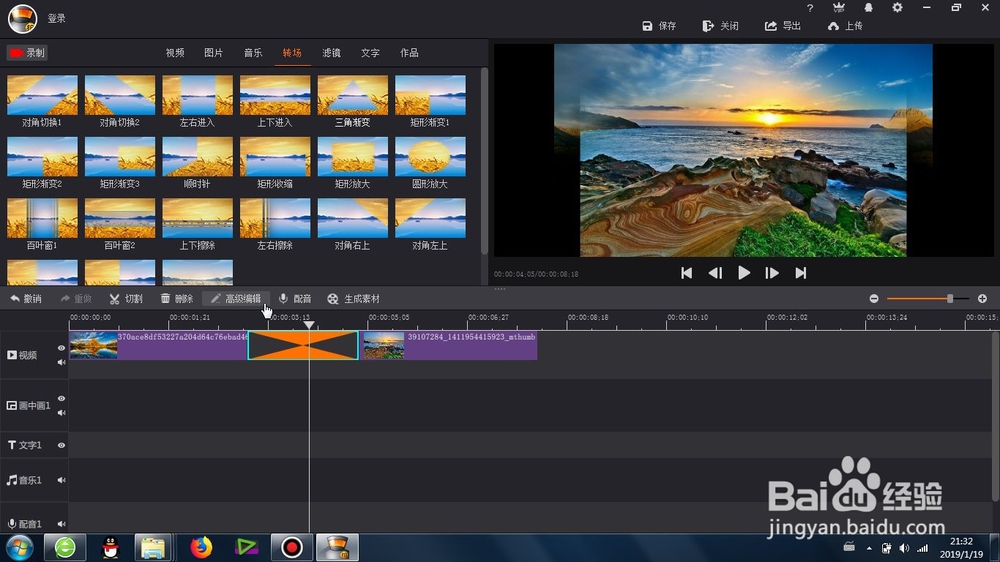
Task: Click the Login (登录) link
Action: pyautogui.click(x=57, y=18)
